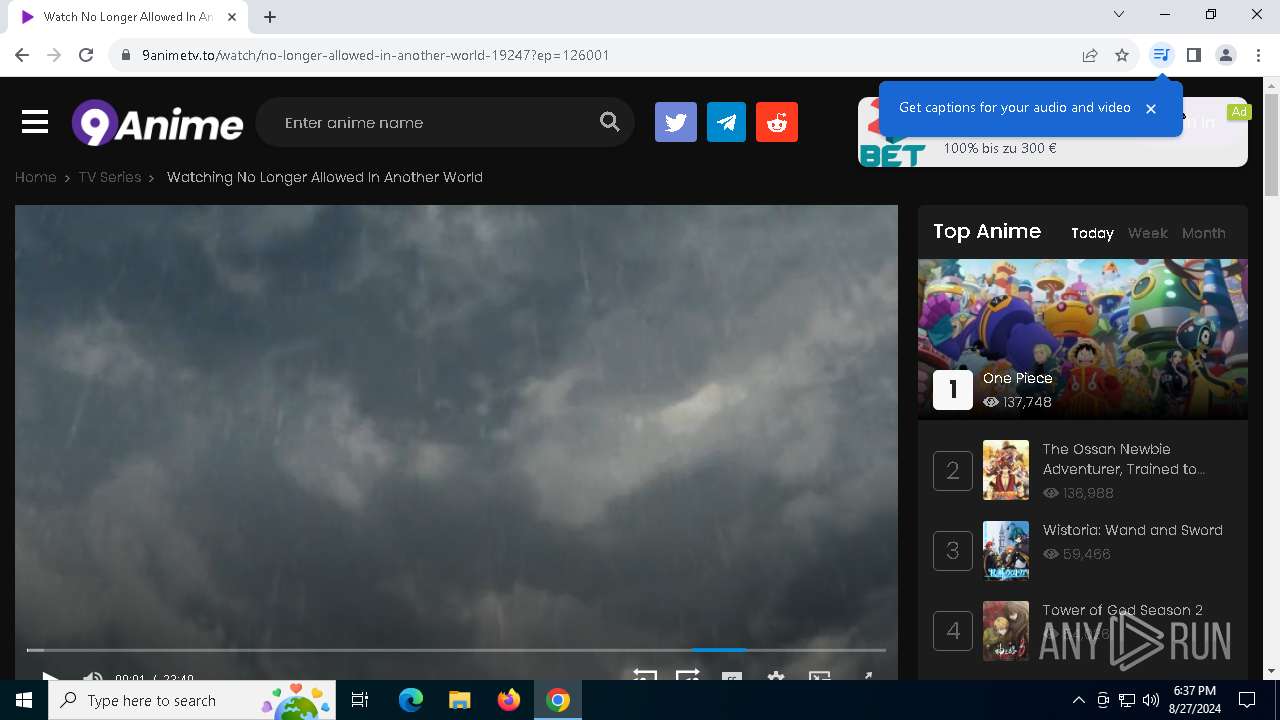The image size is (1280, 720).
Task: Open the One Piece title link
Action: click(1017, 378)
